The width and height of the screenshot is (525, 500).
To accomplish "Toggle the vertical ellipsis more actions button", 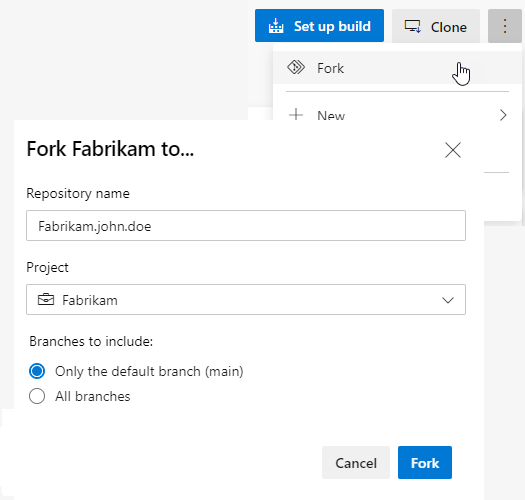I will pyautogui.click(x=505, y=26).
